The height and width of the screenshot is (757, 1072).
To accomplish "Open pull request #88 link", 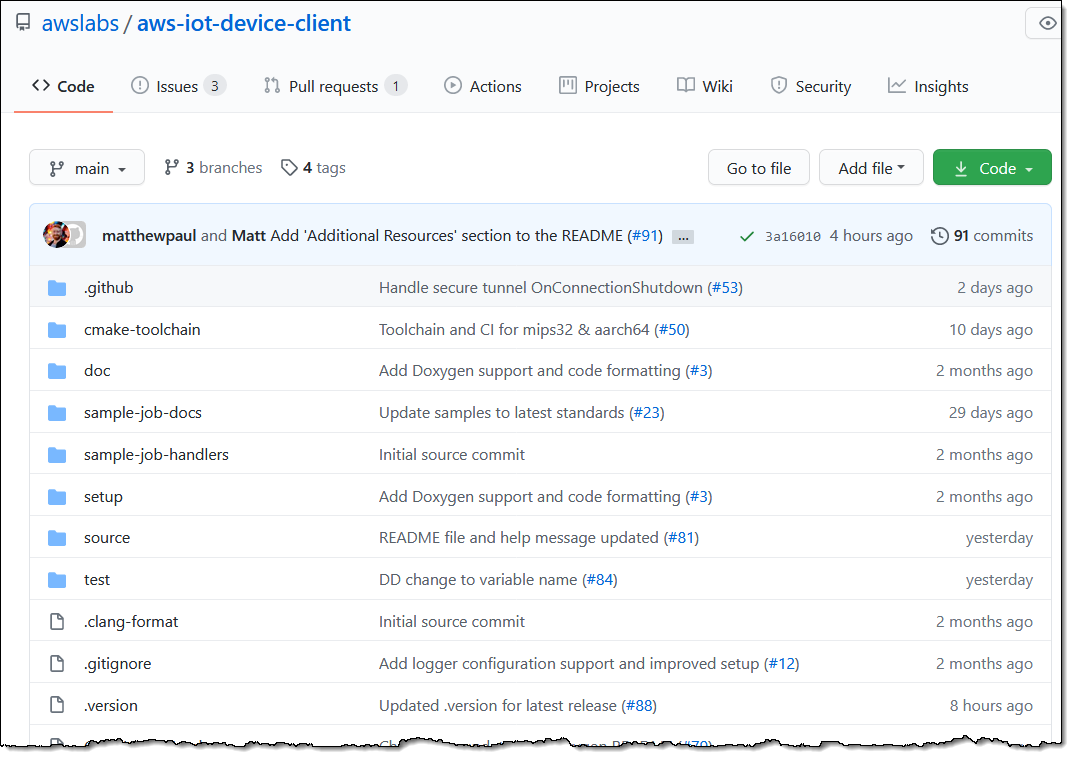I will coord(639,706).
